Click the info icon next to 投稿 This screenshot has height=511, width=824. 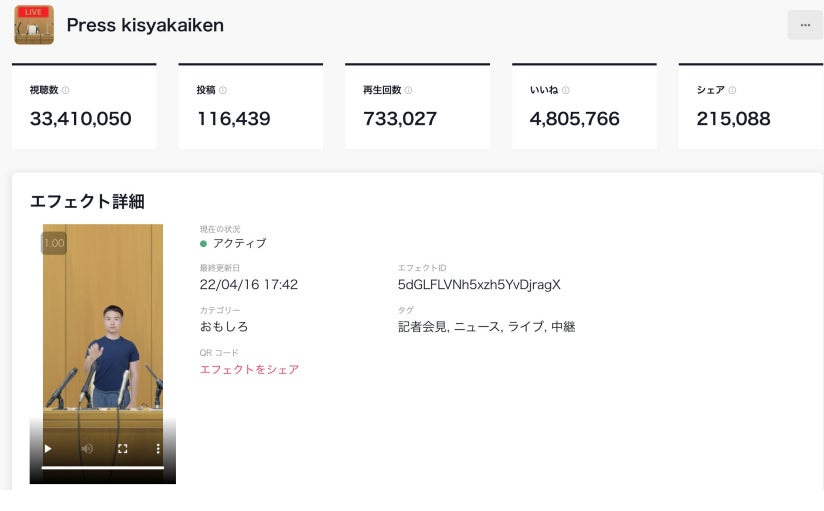224,90
